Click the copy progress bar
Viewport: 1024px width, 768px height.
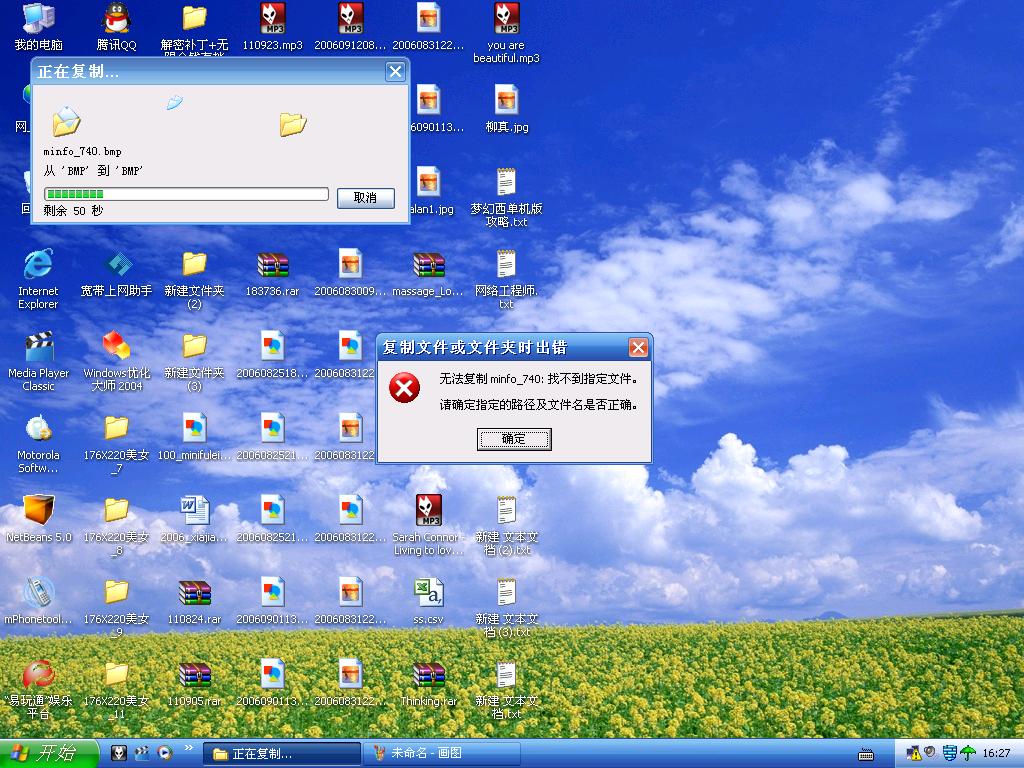(x=186, y=194)
